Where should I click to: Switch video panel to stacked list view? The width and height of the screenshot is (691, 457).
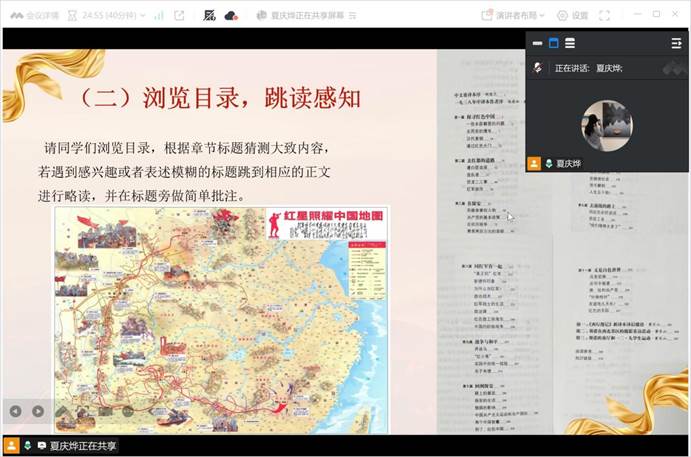569,43
